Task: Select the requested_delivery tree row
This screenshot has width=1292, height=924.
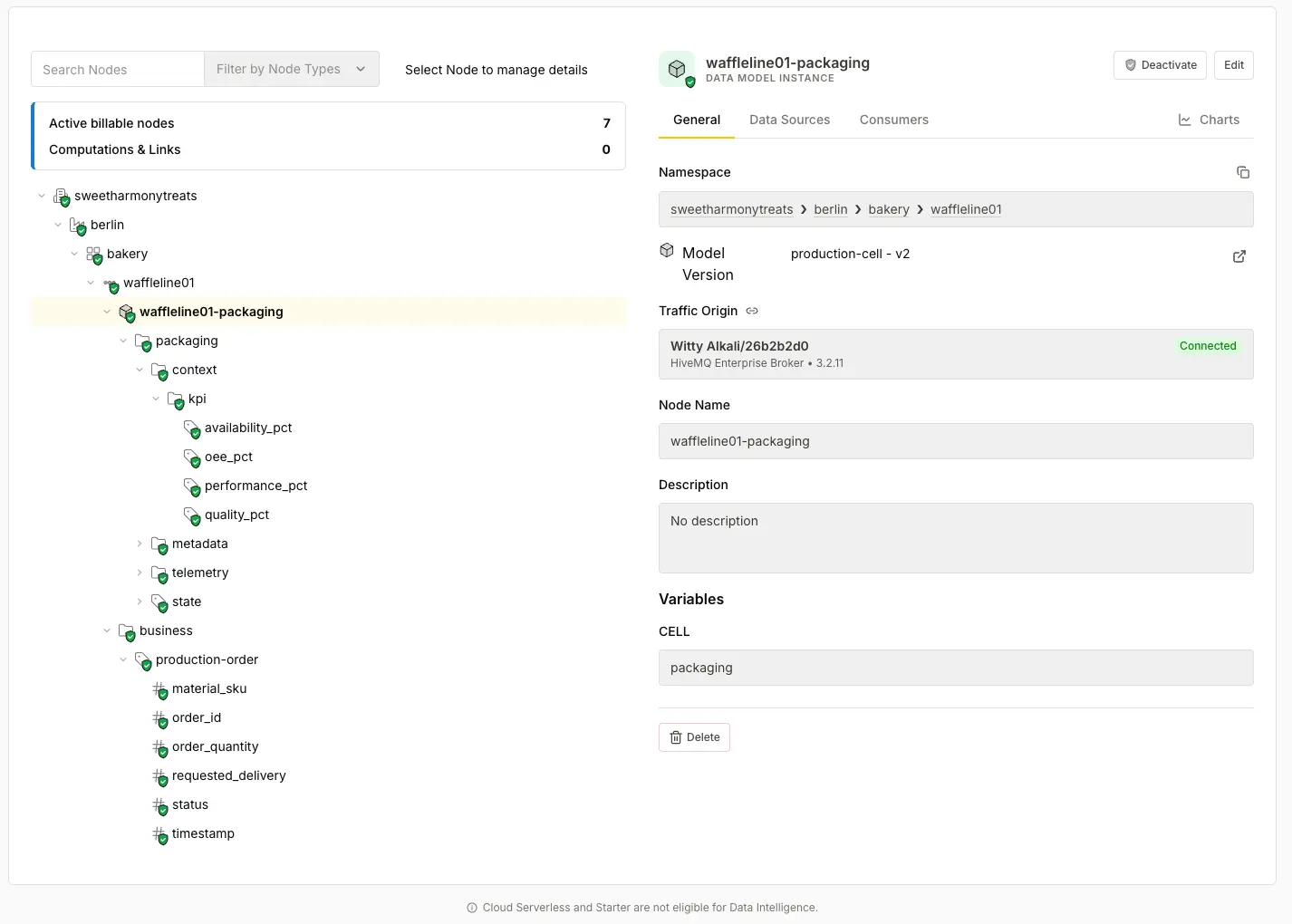Action: pos(328,775)
